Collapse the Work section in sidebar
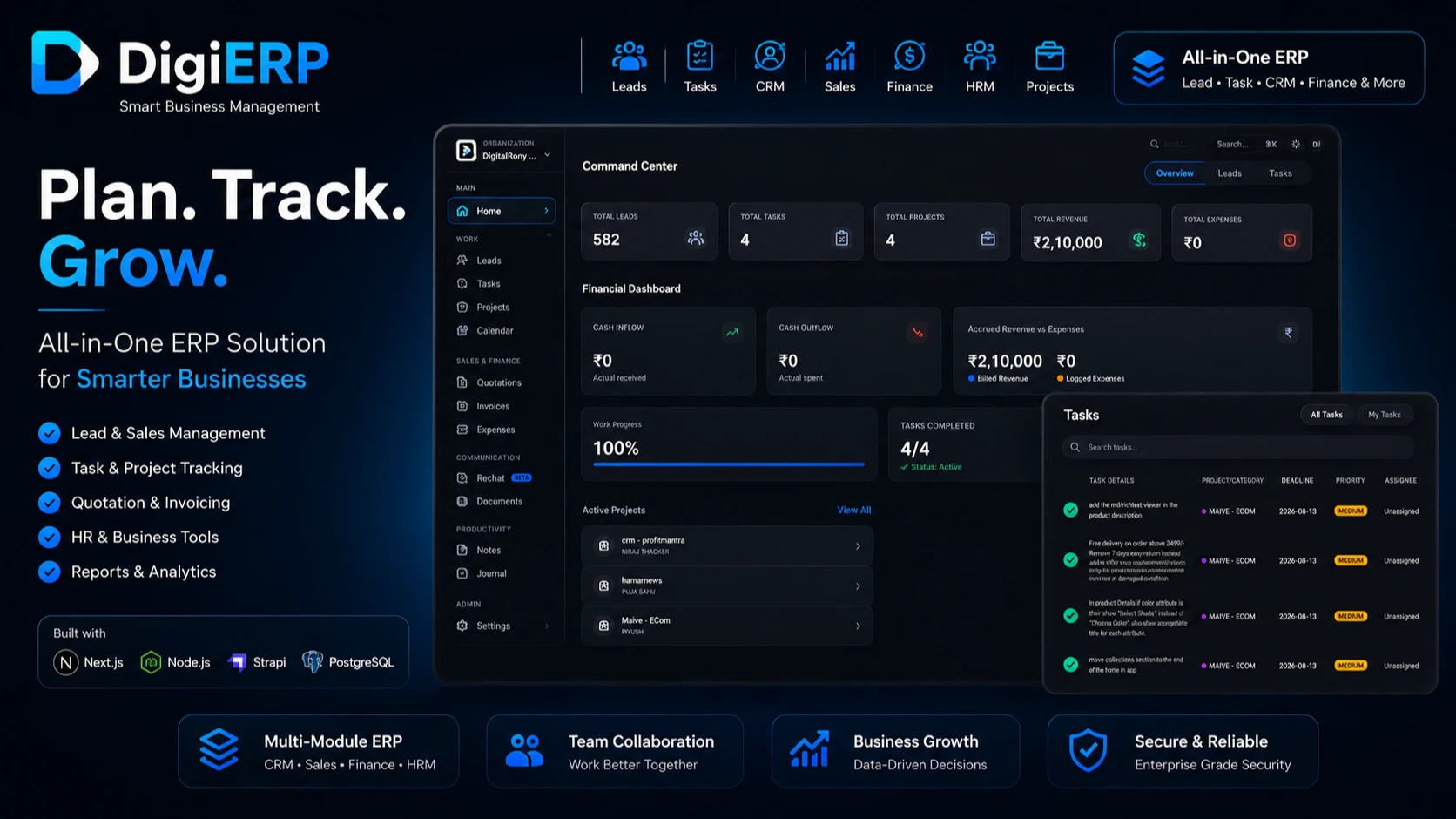The height and width of the screenshot is (819, 1456). click(x=549, y=236)
